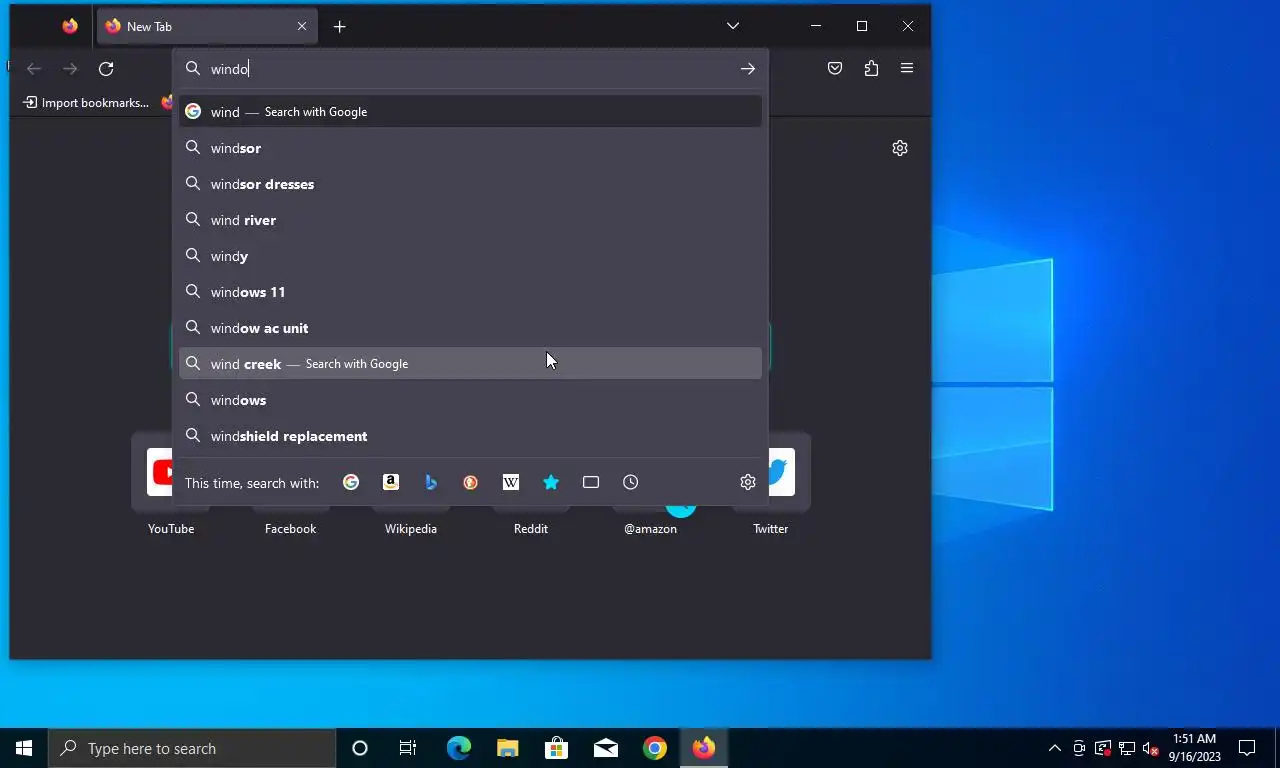Choose 'wind — Search with Google' suggestion
The width and height of the screenshot is (1280, 768).
point(470,112)
